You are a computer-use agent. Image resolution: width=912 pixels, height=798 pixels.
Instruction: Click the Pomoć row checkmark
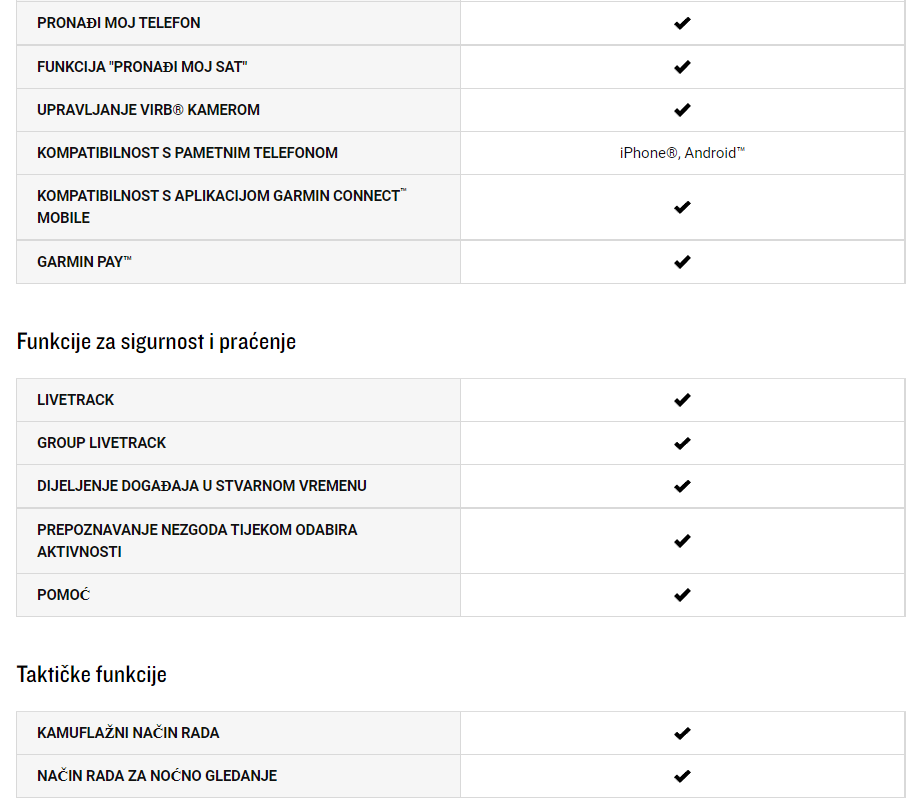[682, 595]
